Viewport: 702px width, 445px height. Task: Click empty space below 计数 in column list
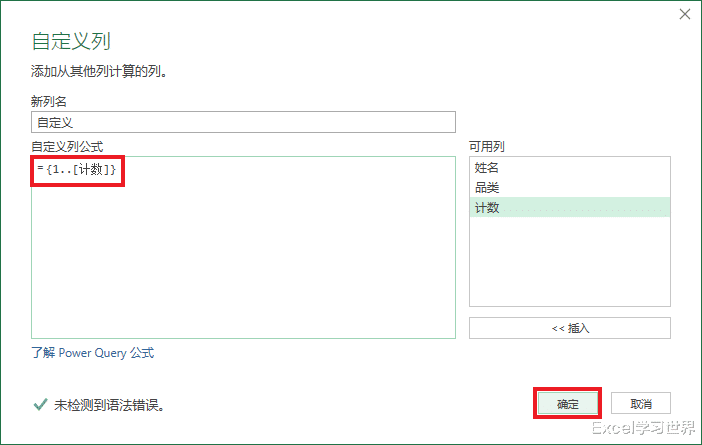click(x=569, y=262)
